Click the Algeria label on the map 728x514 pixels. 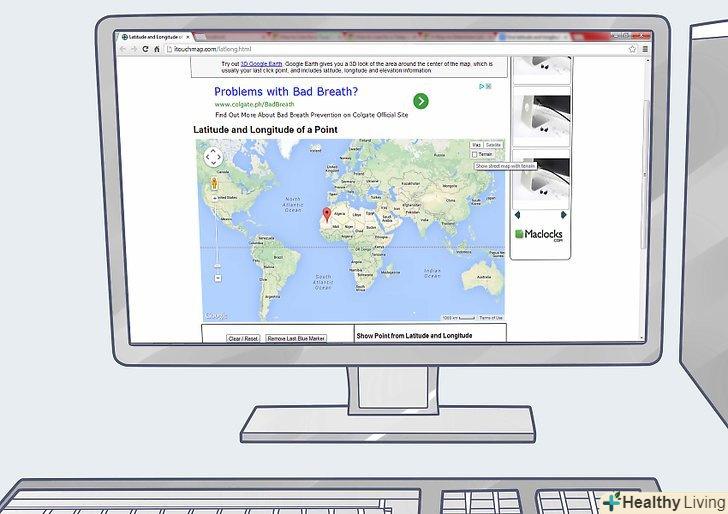pyautogui.click(x=339, y=214)
